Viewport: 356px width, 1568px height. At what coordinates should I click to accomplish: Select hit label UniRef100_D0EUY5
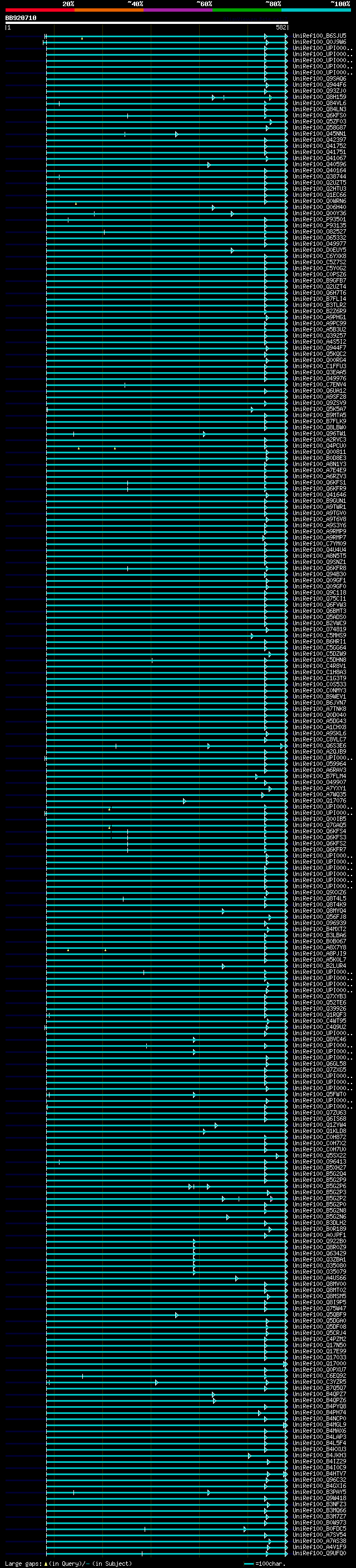[x=319, y=250]
